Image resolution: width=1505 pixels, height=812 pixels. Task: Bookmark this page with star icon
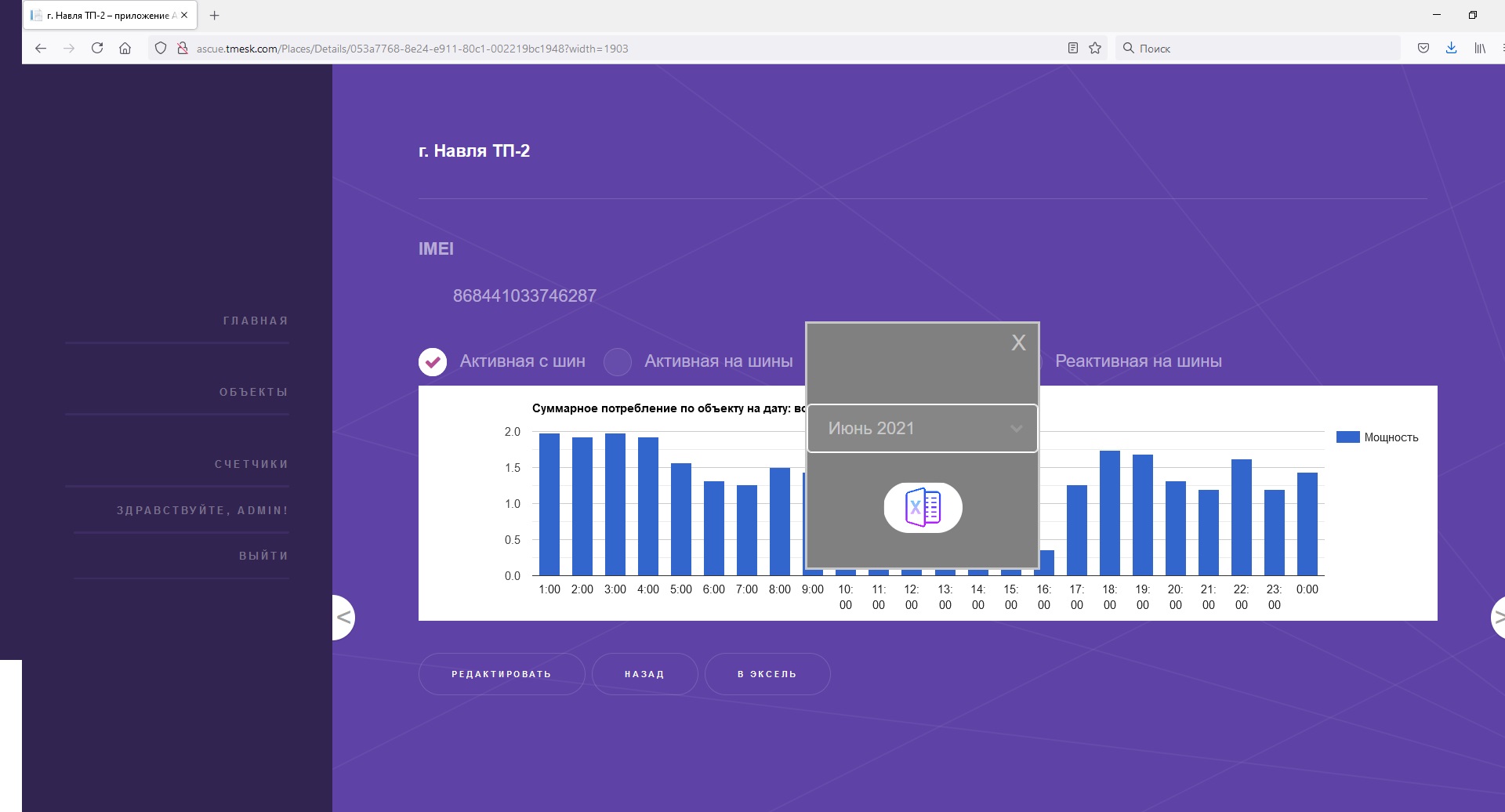click(1095, 49)
